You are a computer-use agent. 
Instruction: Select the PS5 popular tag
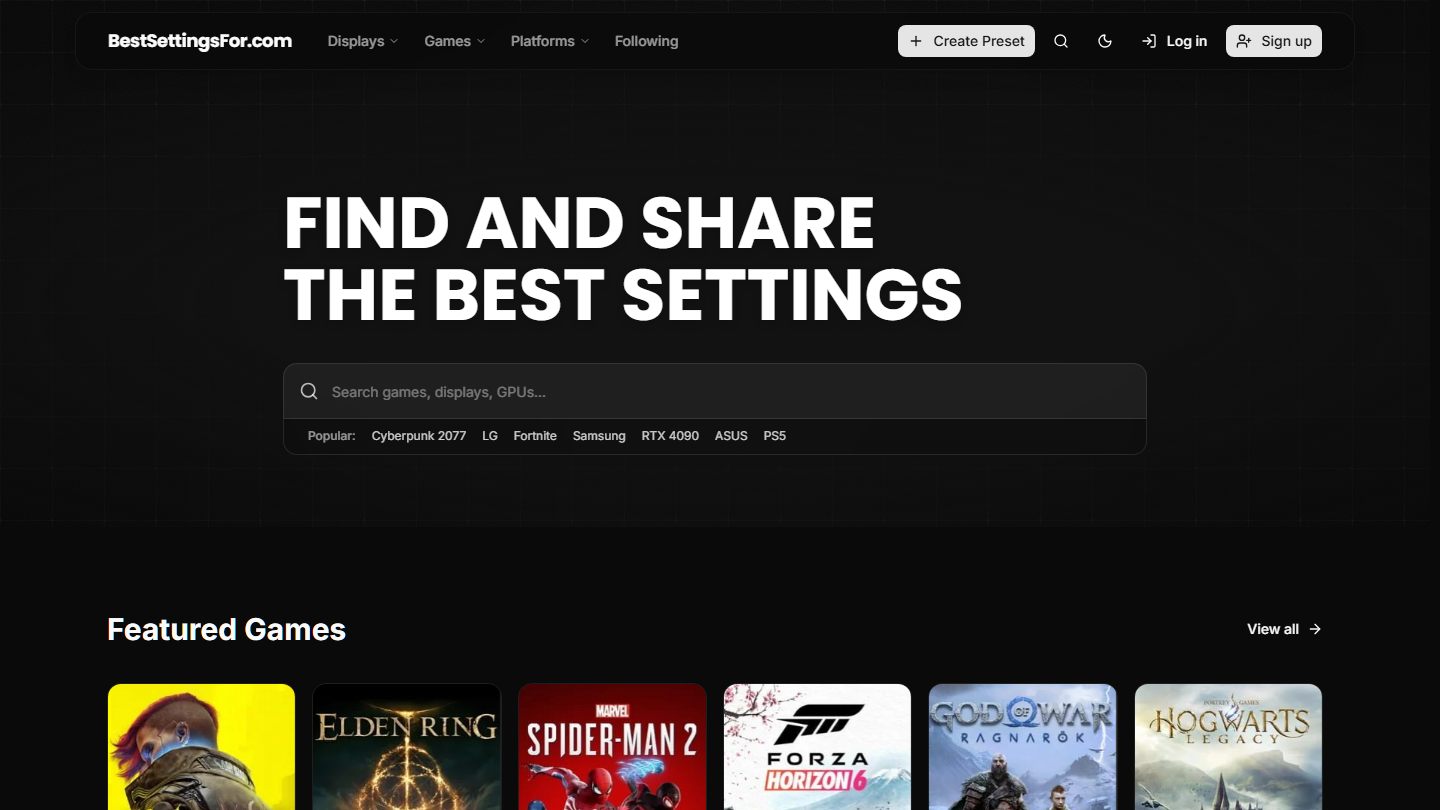point(775,436)
